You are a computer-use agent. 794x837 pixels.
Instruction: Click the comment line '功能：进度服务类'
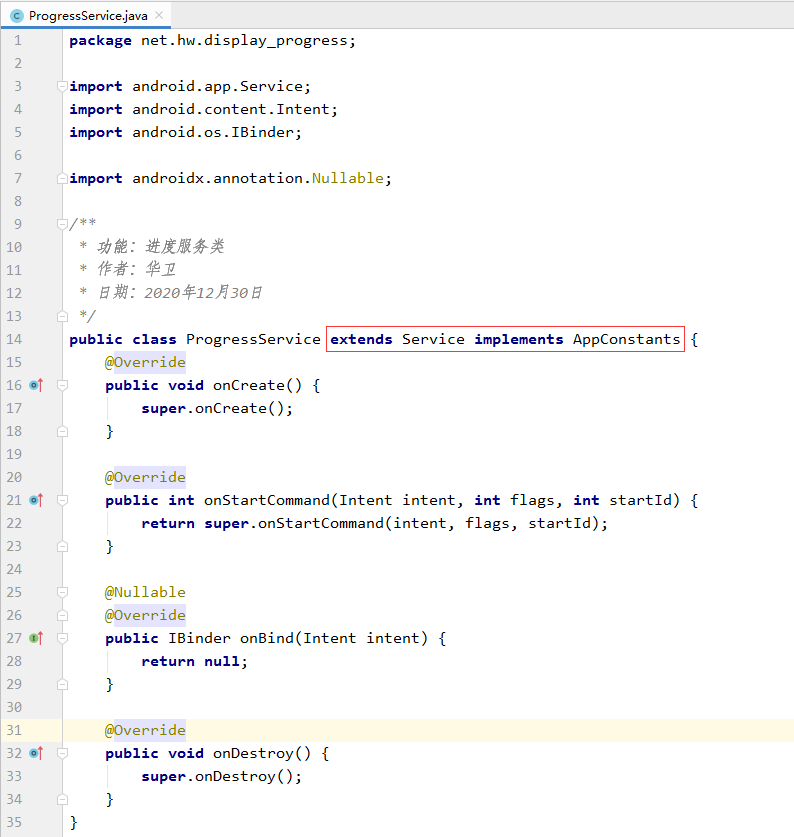point(160,246)
